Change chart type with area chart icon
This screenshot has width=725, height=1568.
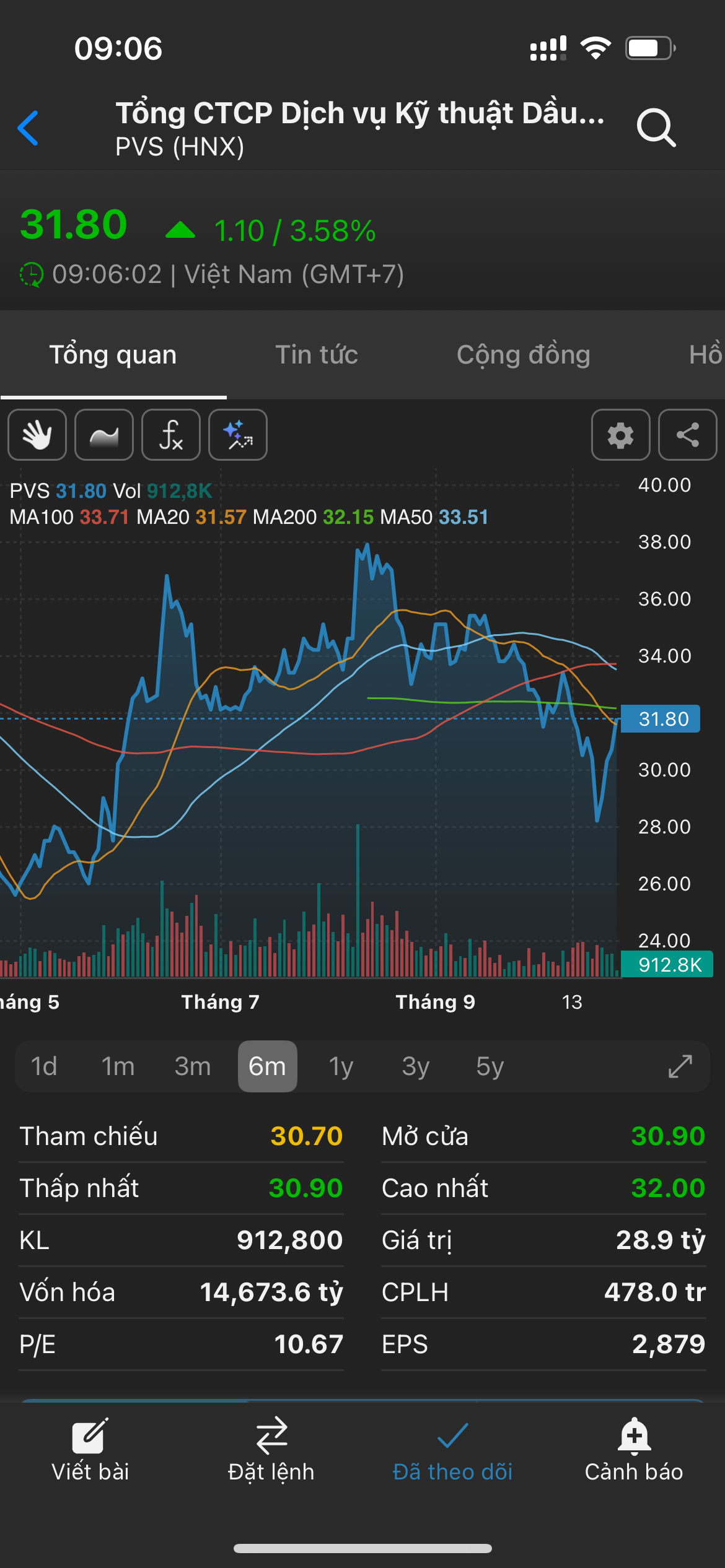[104, 435]
